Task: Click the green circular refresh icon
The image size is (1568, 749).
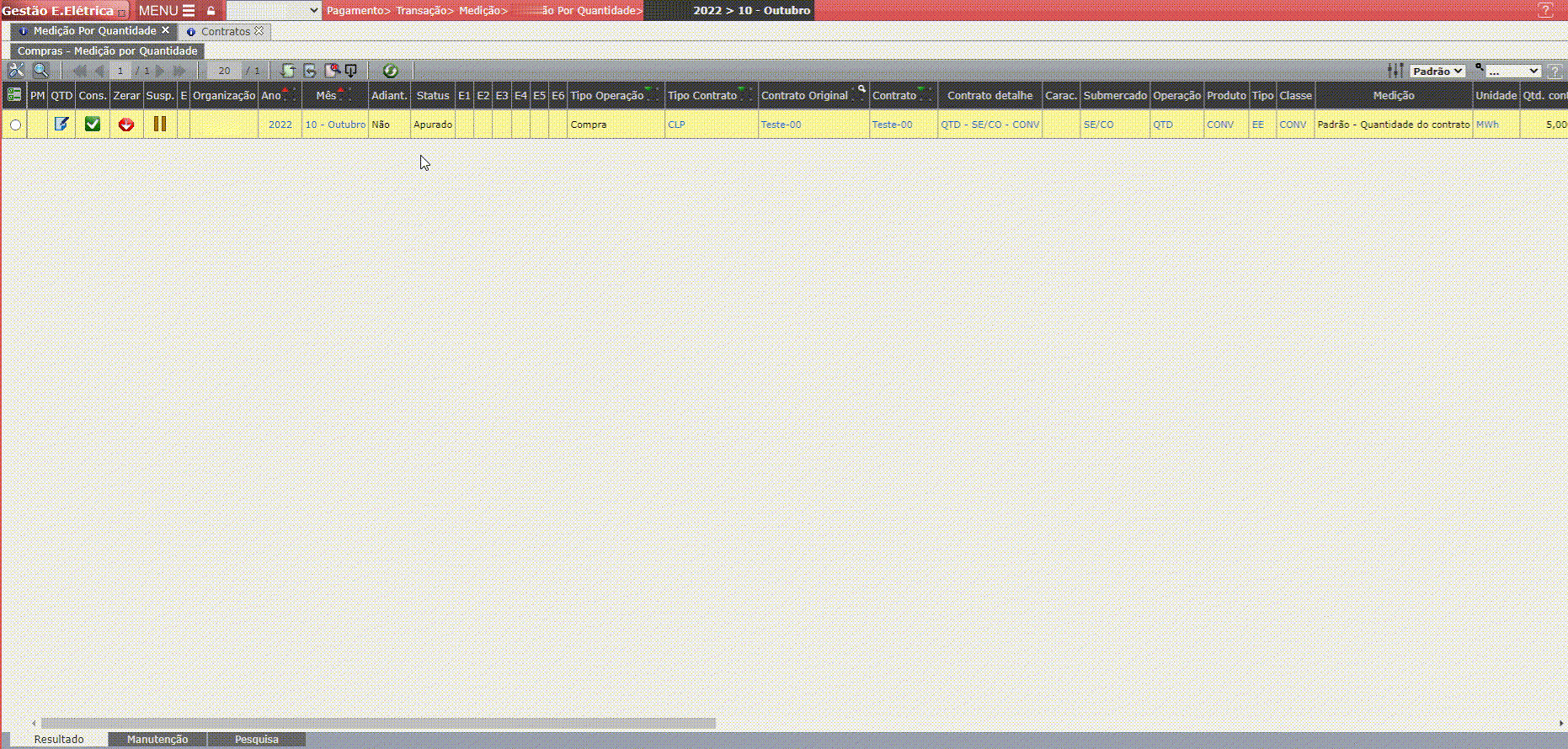Action: coord(390,71)
